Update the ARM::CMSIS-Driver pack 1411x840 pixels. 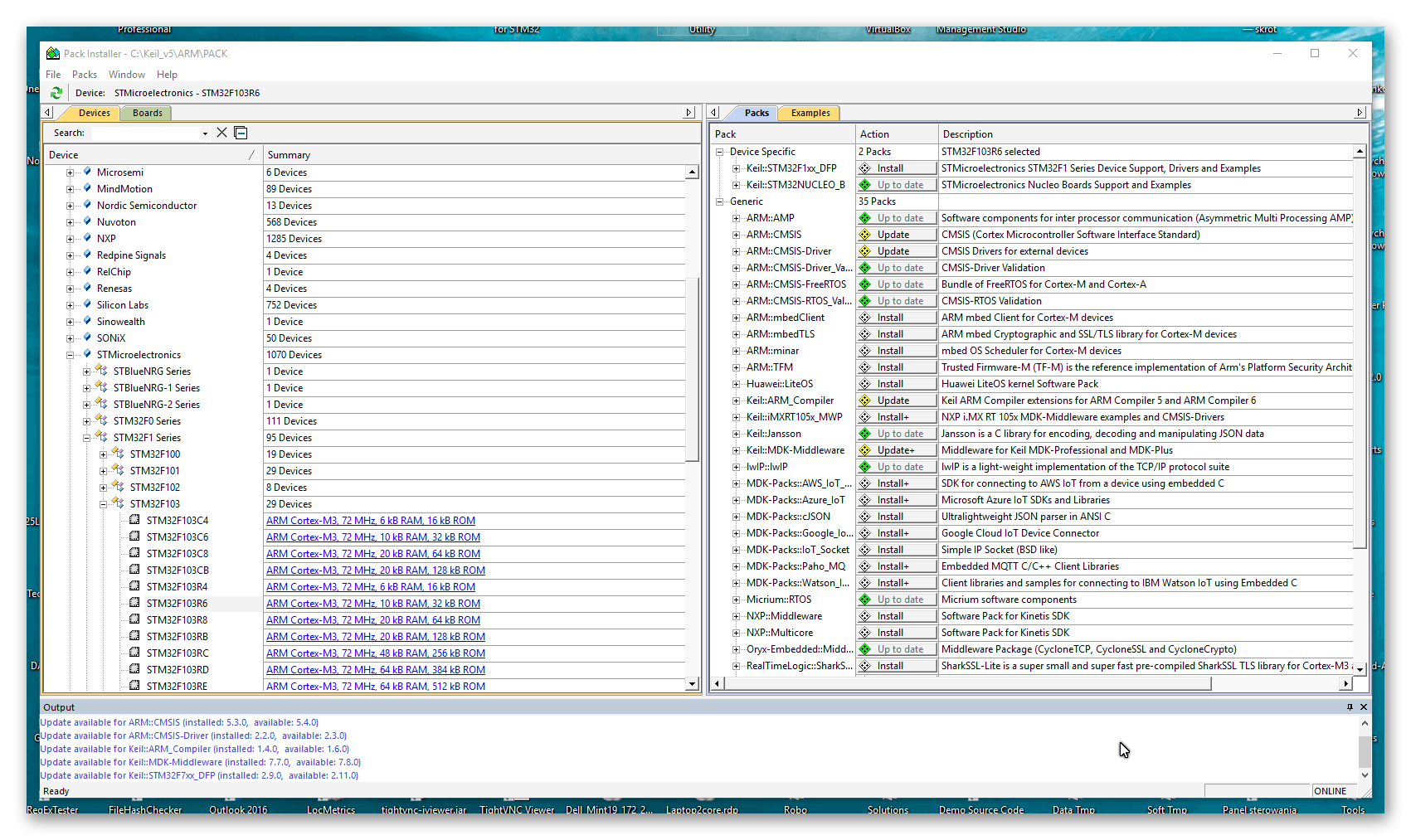pos(897,251)
